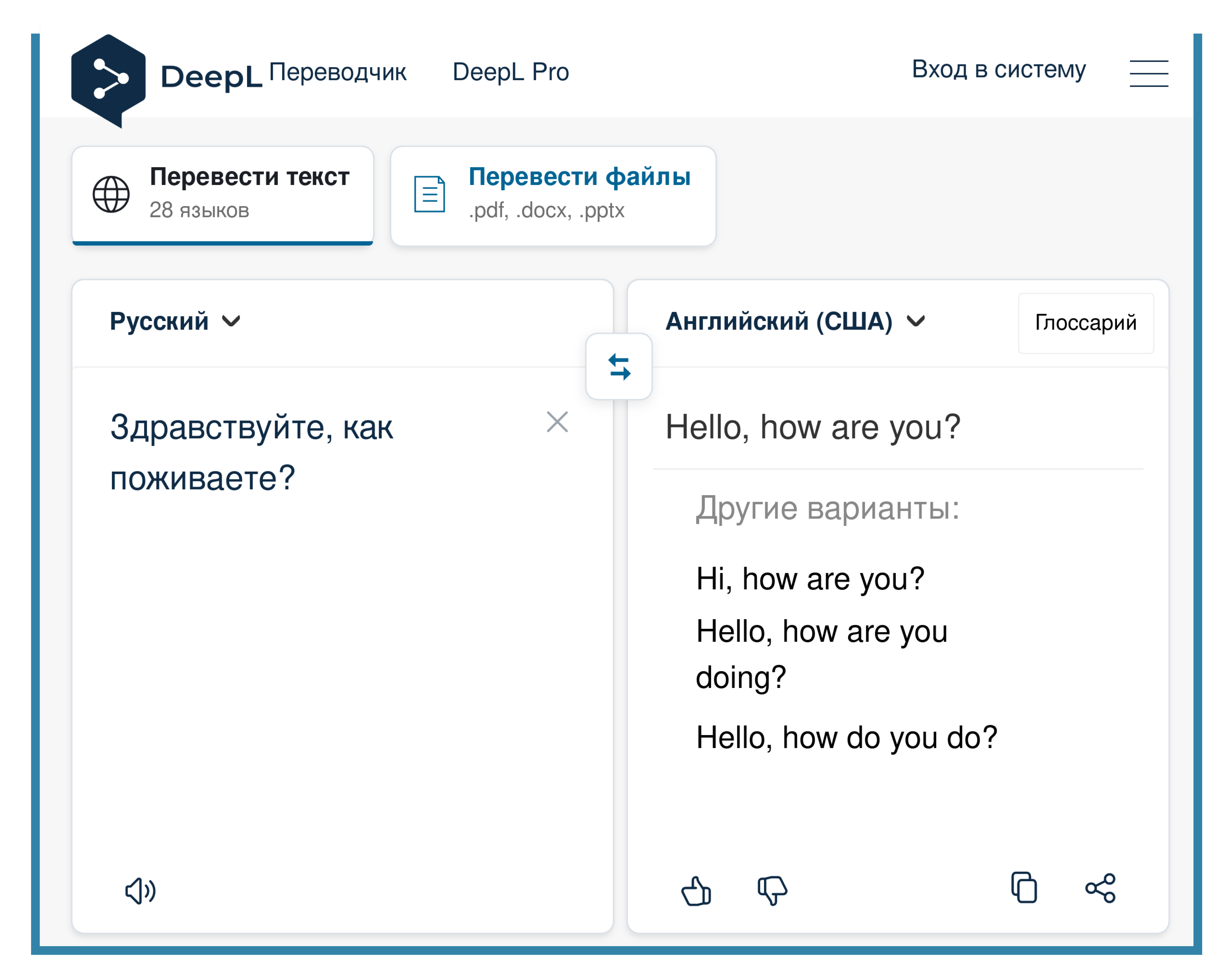Open the Русский source language dropdown
Viewport: 1232px width, 976px height.
click(175, 321)
